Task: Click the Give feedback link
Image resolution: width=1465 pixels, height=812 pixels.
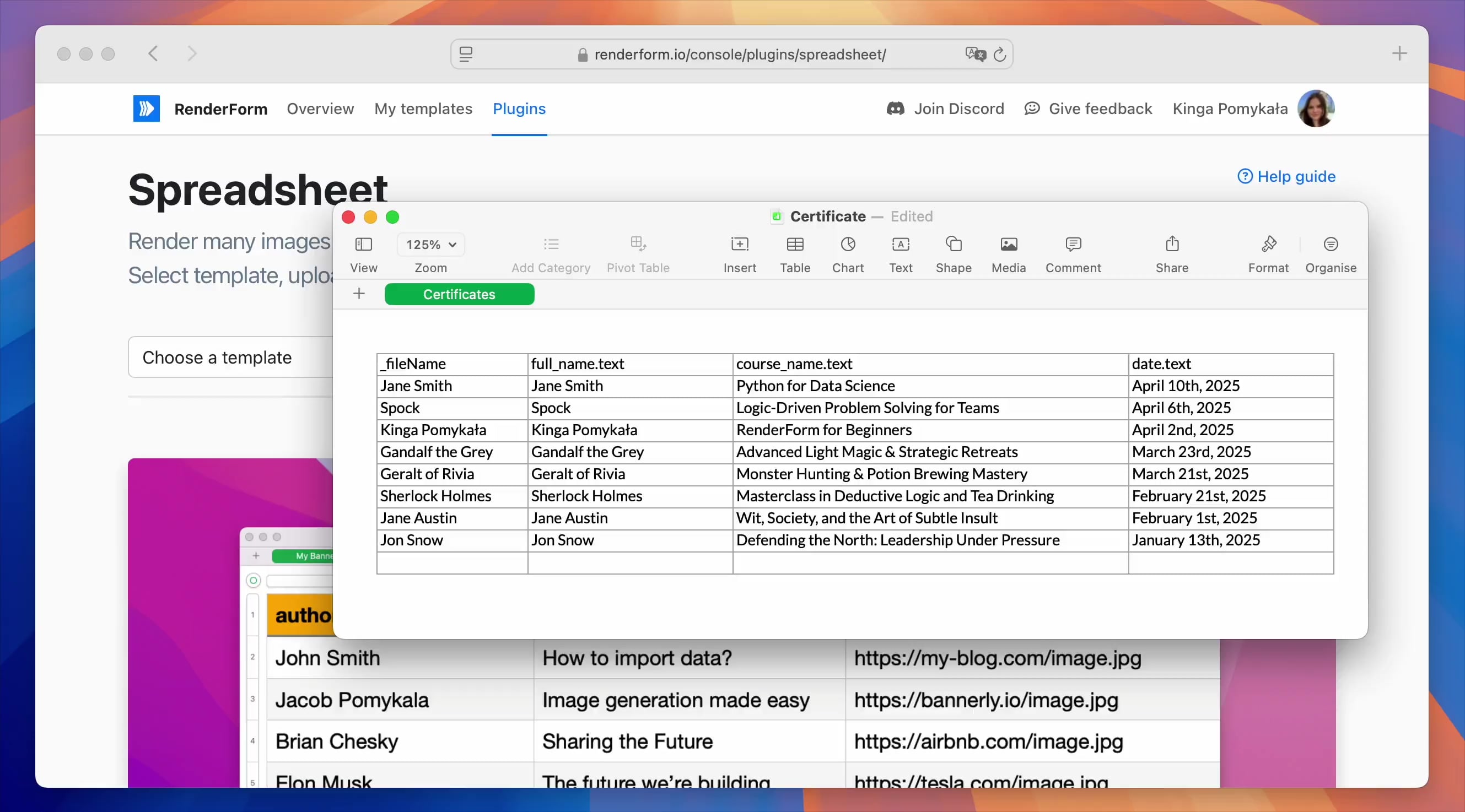Action: pyautogui.click(x=1088, y=109)
